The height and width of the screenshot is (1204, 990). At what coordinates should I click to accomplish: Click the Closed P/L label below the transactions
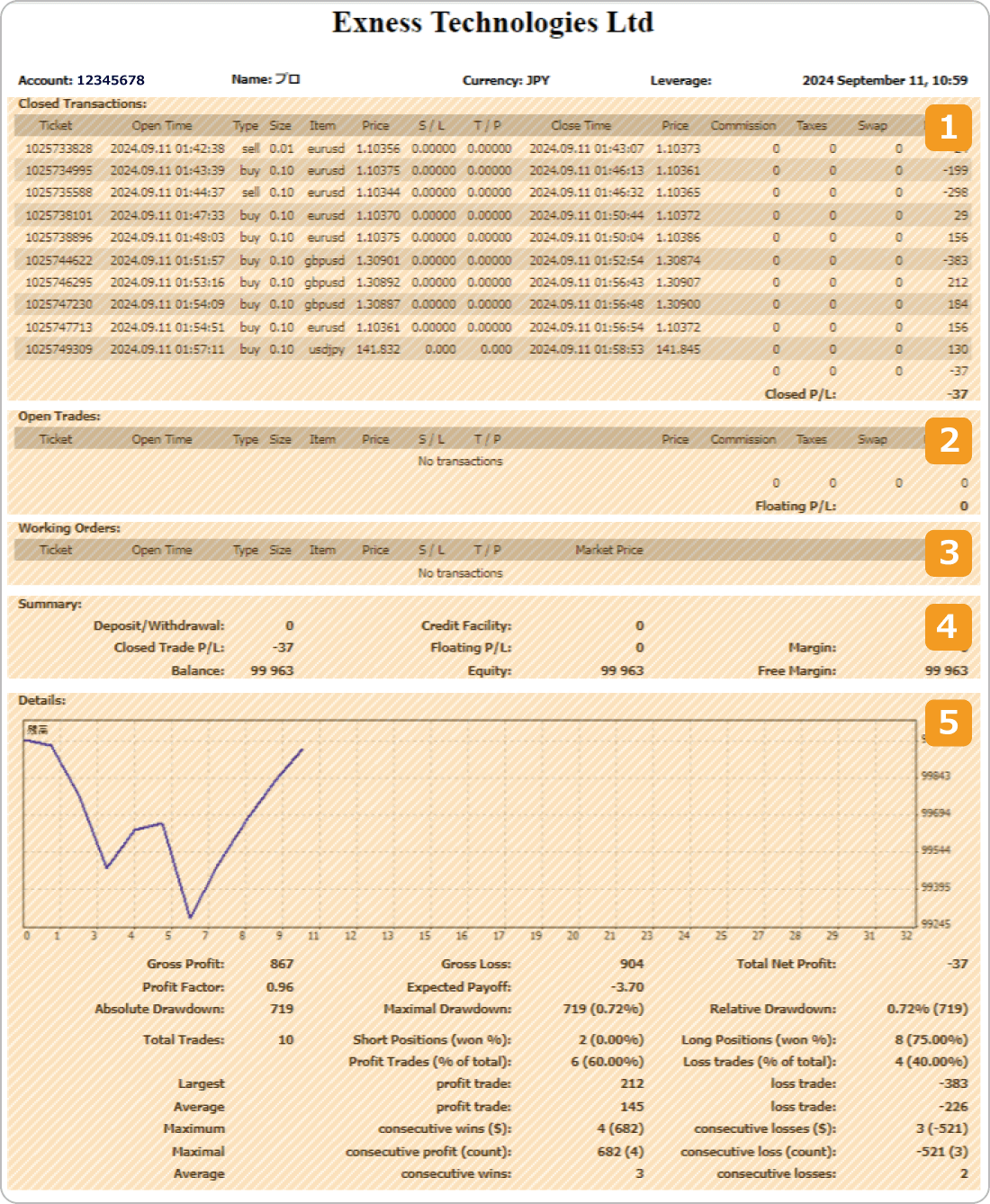[800, 394]
